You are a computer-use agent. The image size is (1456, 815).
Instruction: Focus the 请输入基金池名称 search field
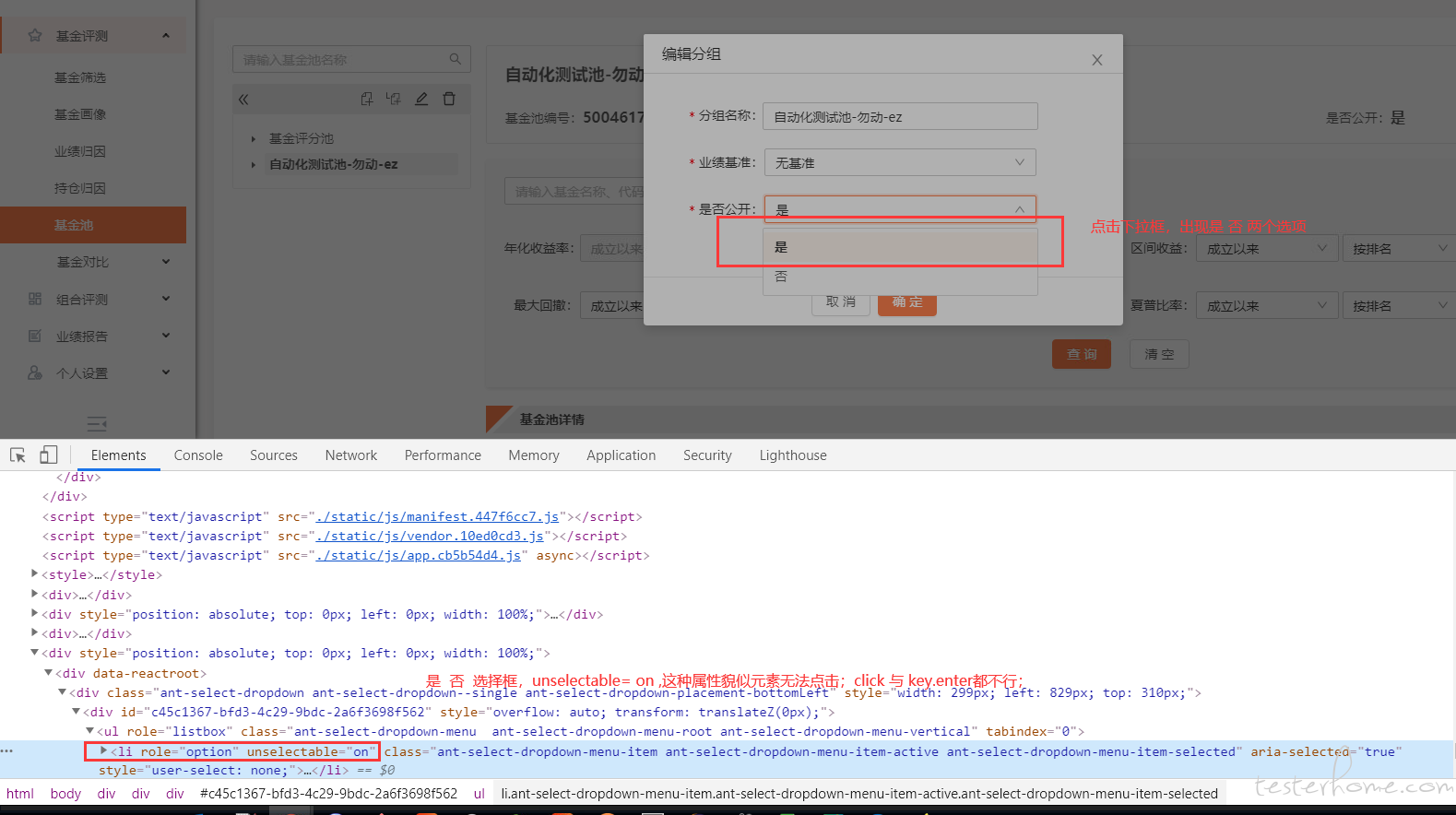(351, 60)
